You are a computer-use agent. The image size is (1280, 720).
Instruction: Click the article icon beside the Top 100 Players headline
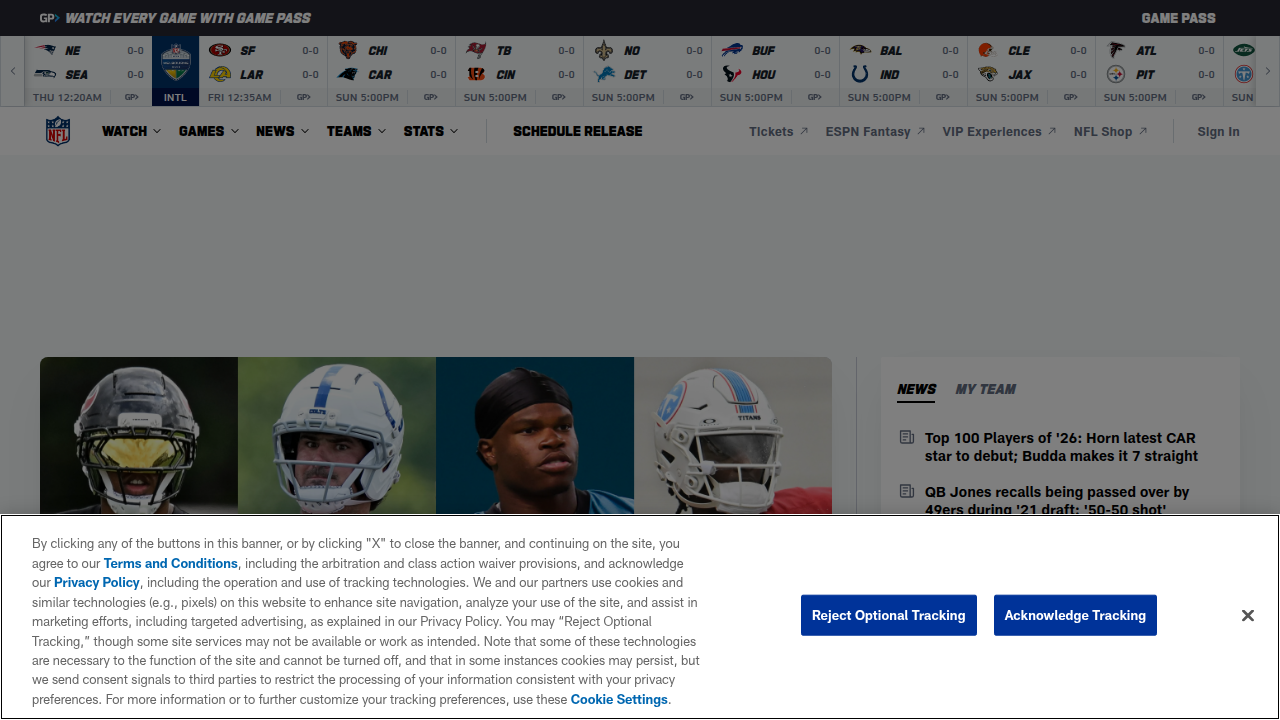coord(907,438)
